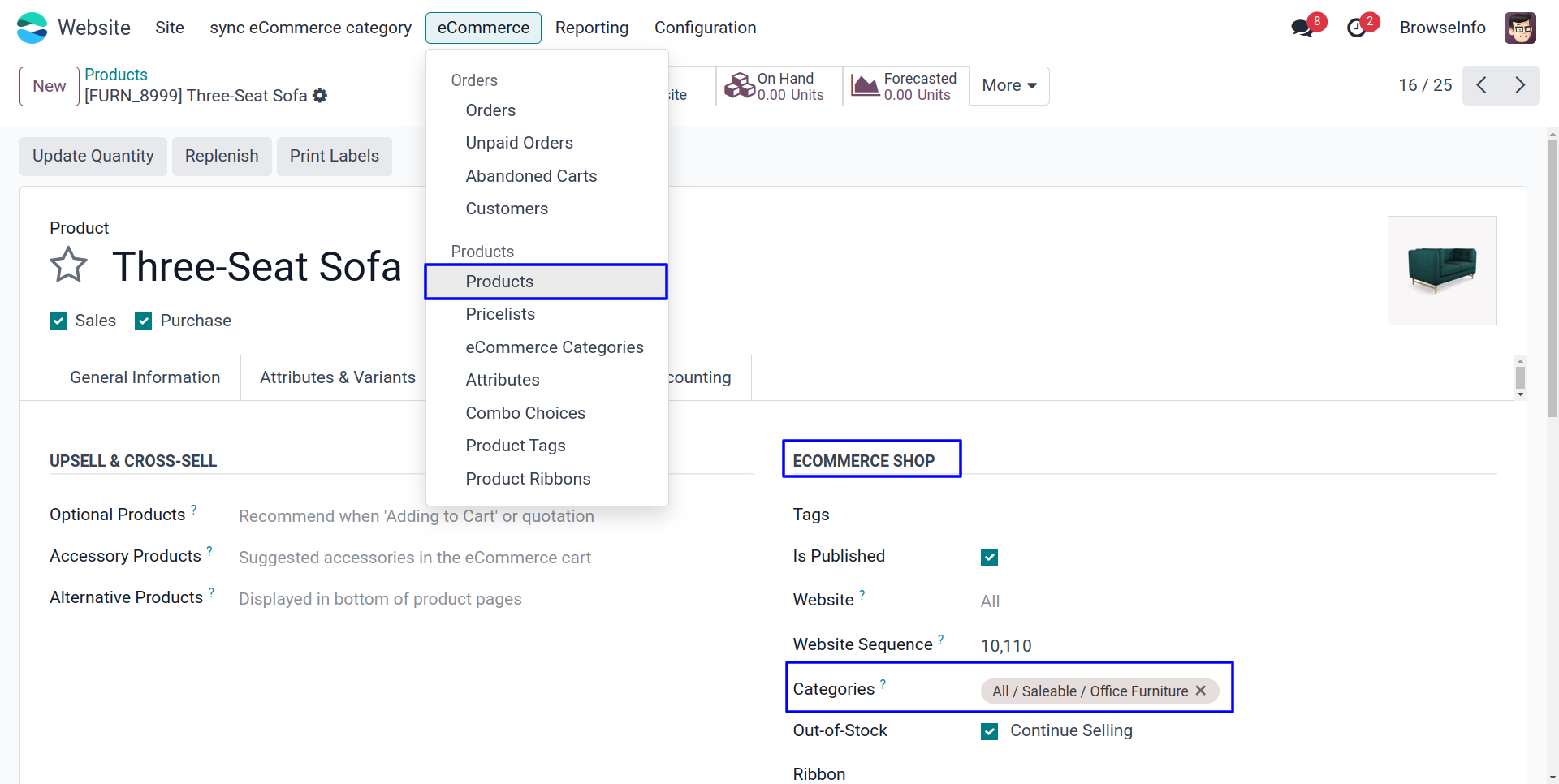Click the sofa product image thumbnail

tap(1441, 270)
